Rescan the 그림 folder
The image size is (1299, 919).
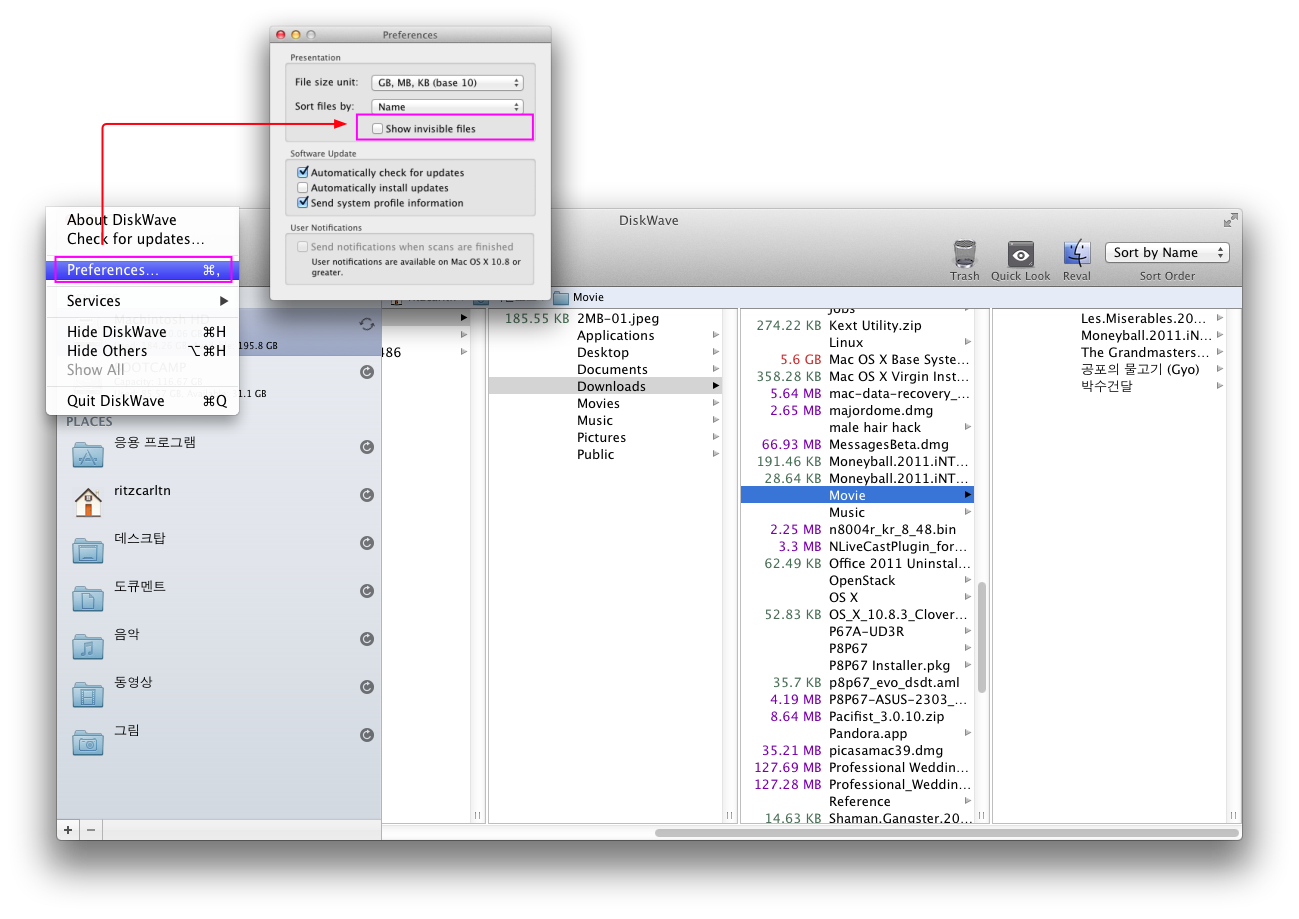367,735
